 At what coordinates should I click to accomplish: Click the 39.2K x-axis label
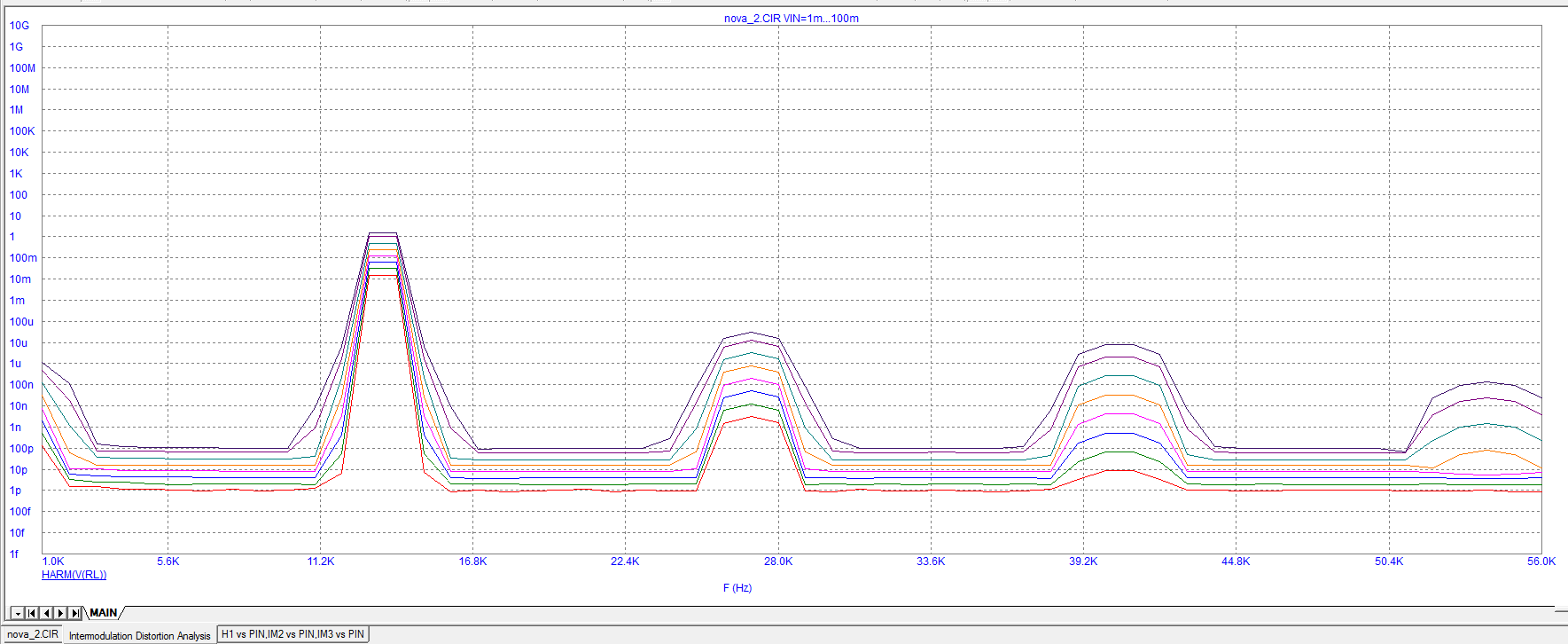pos(1083,562)
